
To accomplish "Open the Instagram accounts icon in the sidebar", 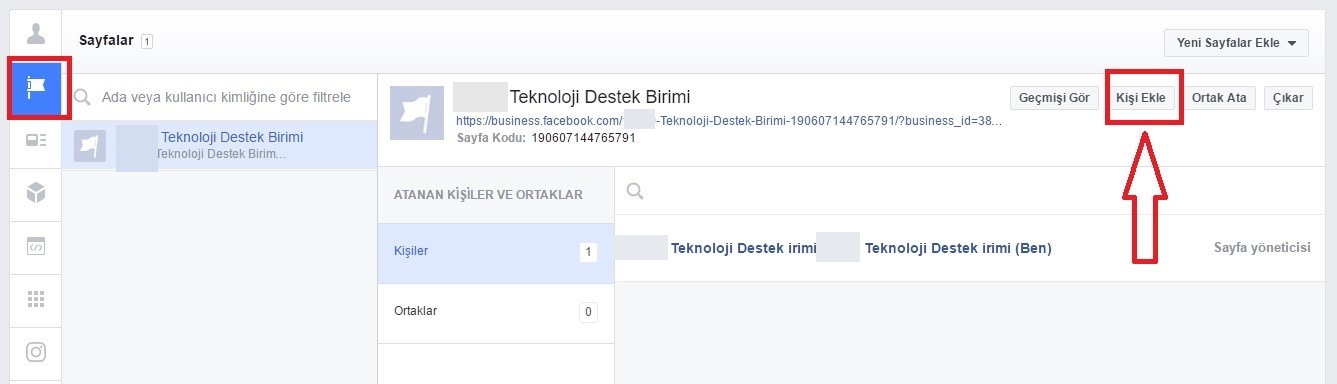I will pos(36,351).
